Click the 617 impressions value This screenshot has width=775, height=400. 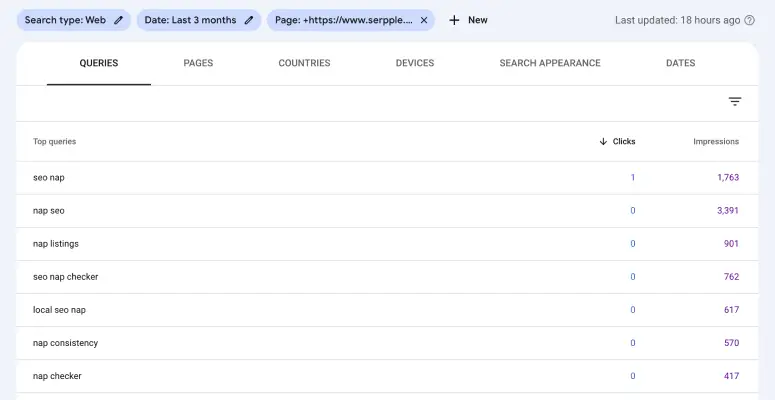731,310
